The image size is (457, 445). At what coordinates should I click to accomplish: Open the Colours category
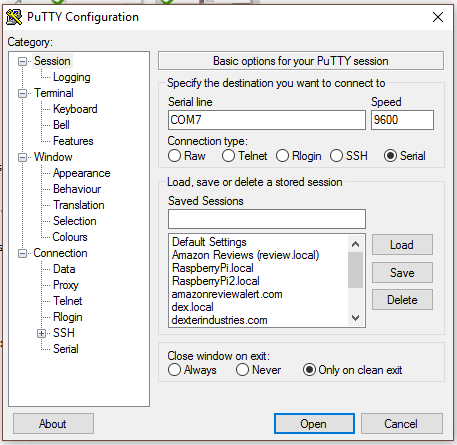pos(70,237)
